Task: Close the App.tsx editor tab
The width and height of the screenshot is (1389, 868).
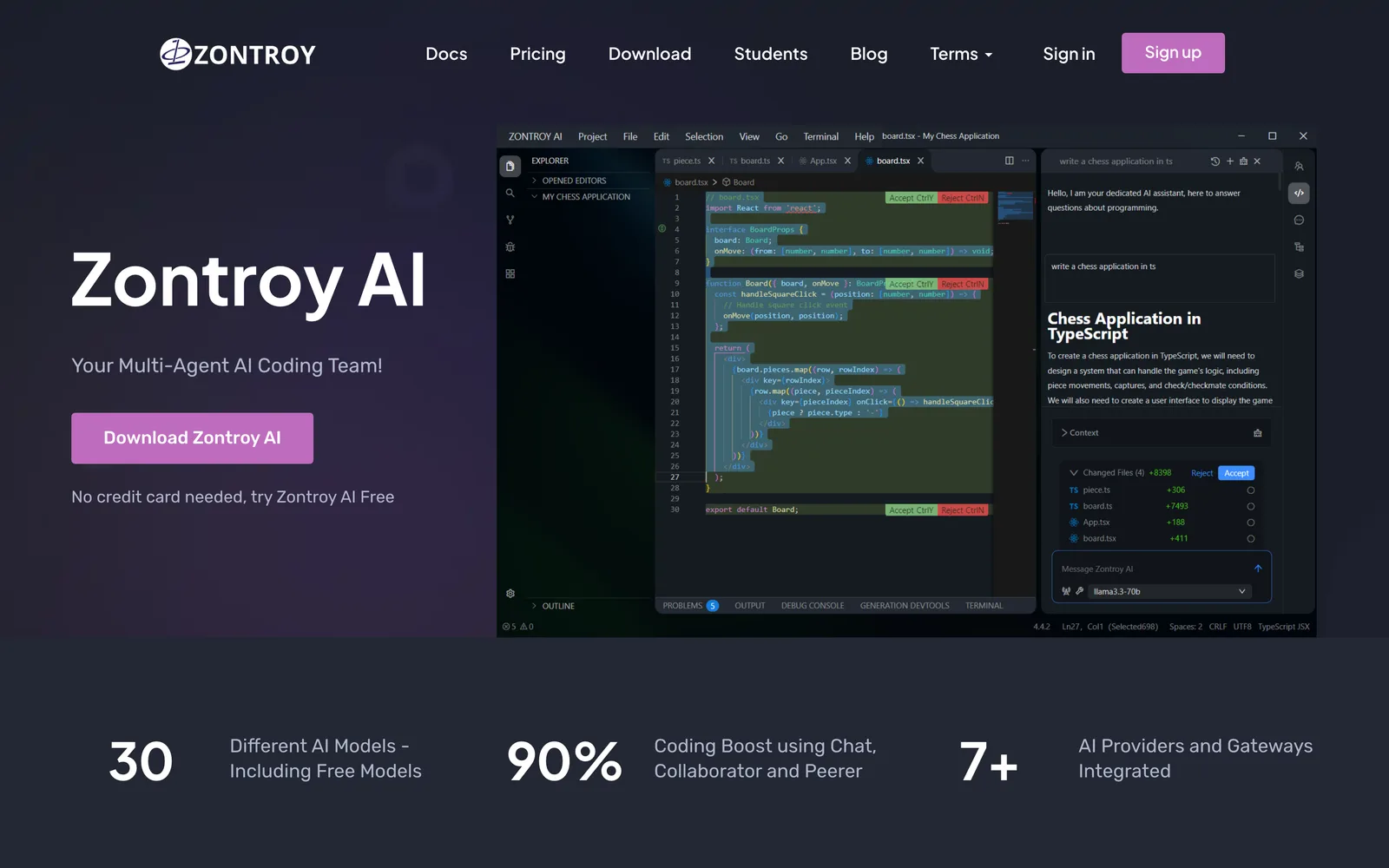Action: pyautogui.click(x=848, y=161)
